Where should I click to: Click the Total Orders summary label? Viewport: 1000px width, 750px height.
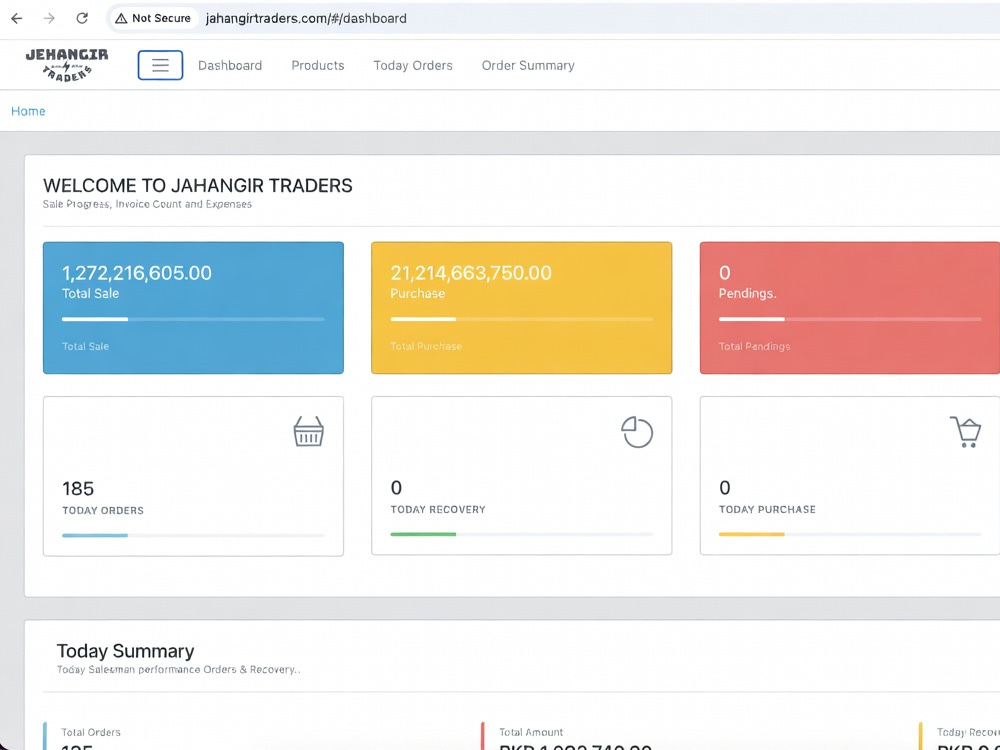(x=91, y=732)
